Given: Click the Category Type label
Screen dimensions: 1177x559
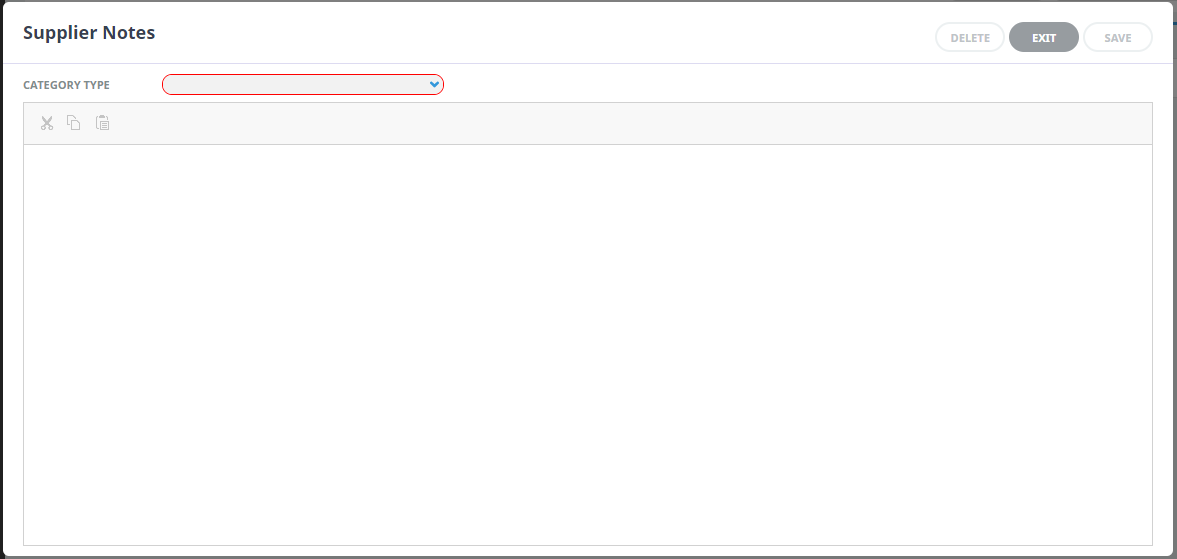Looking at the screenshot, I should tap(66, 86).
